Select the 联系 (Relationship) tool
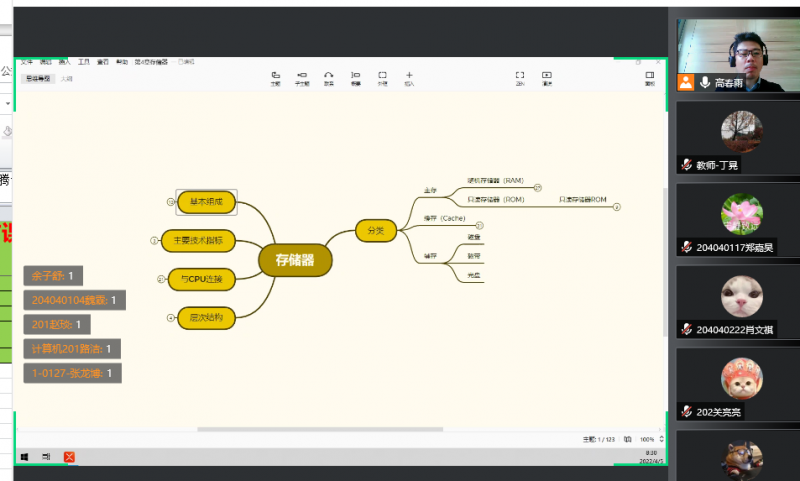This screenshot has width=800, height=481. click(329, 77)
